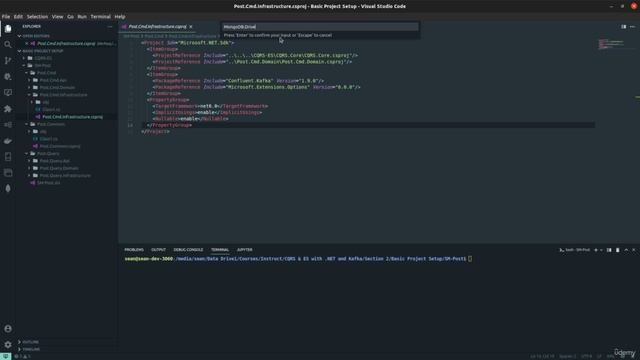
Task: Open editor More Actions ellipsis menu
Action: 633,27
